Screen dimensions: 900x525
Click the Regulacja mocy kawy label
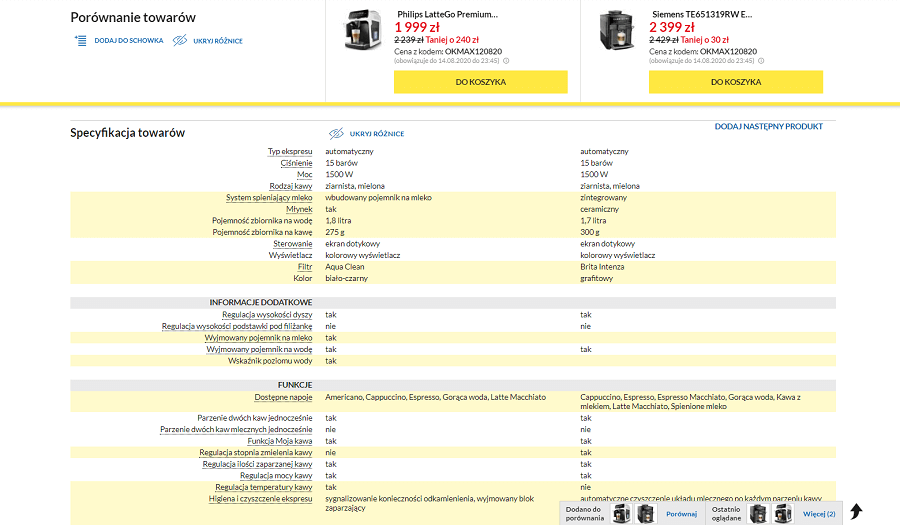click(x=276, y=476)
